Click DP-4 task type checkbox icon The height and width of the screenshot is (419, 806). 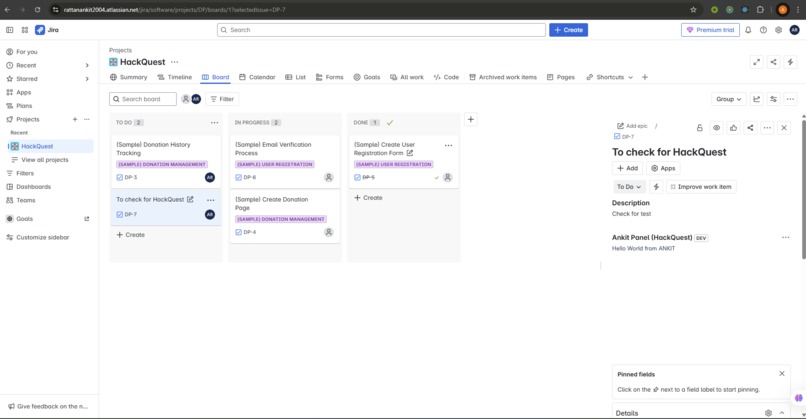(239, 232)
